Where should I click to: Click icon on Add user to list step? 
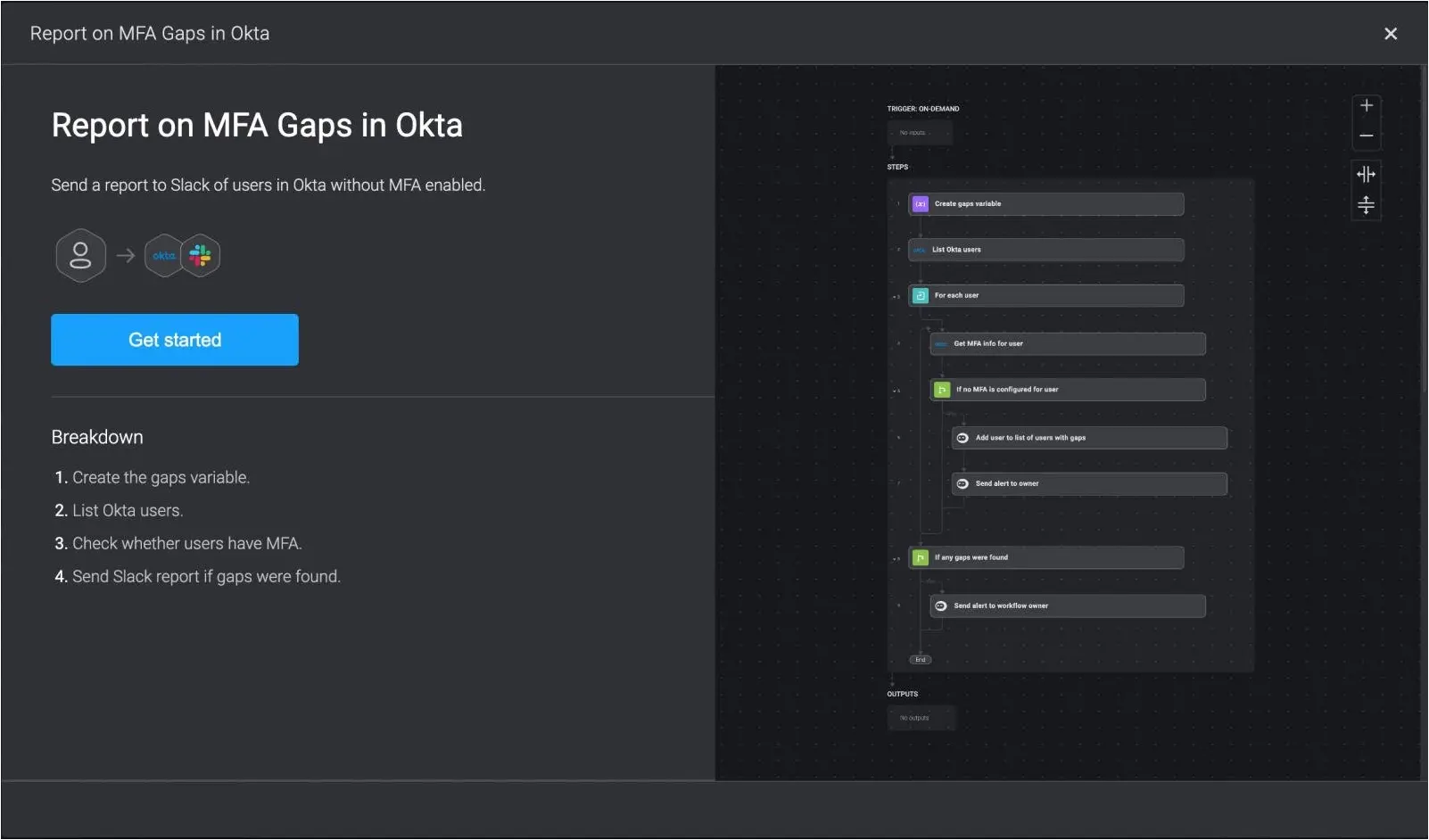pos(962,438)
